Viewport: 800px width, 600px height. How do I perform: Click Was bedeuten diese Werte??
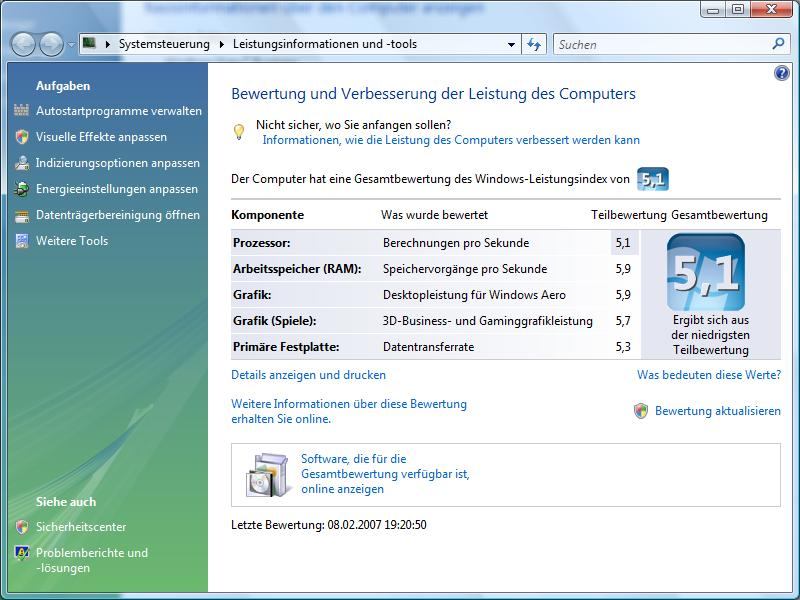[x=709, y=375]
